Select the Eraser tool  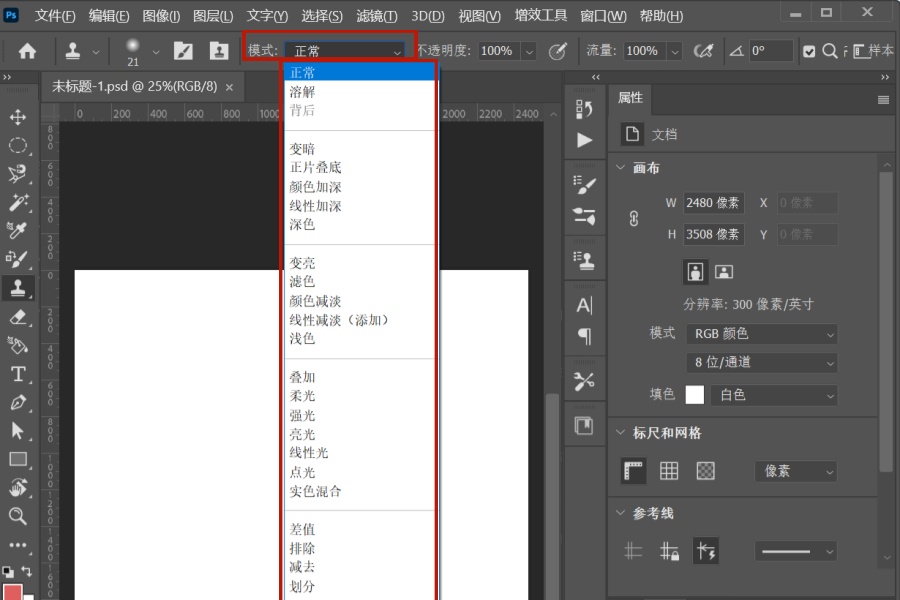[18, 317]
